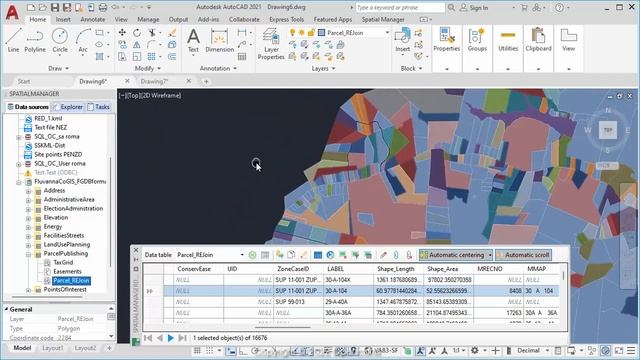Click the Open file icon in quick access toolbar
This screenshot has height=360, width=640.
tap(43, 7)
